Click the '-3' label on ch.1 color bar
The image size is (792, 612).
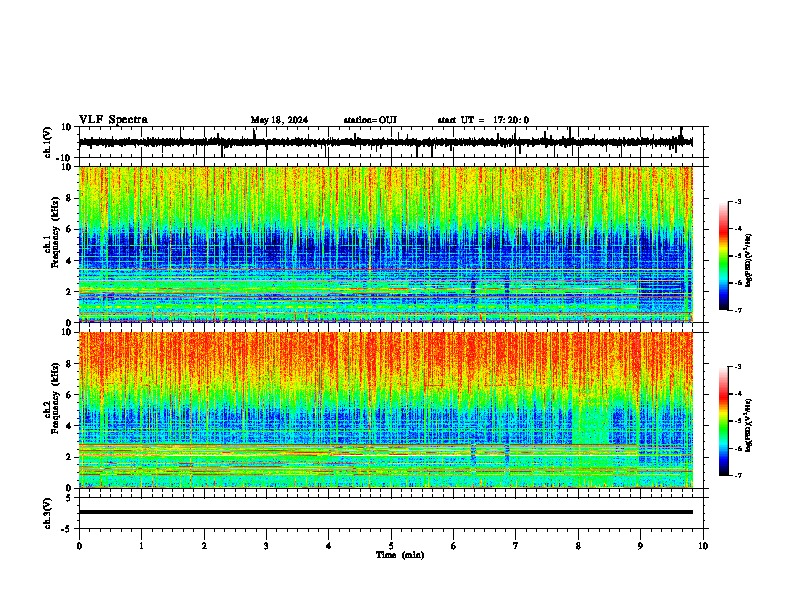click(737, 202)
